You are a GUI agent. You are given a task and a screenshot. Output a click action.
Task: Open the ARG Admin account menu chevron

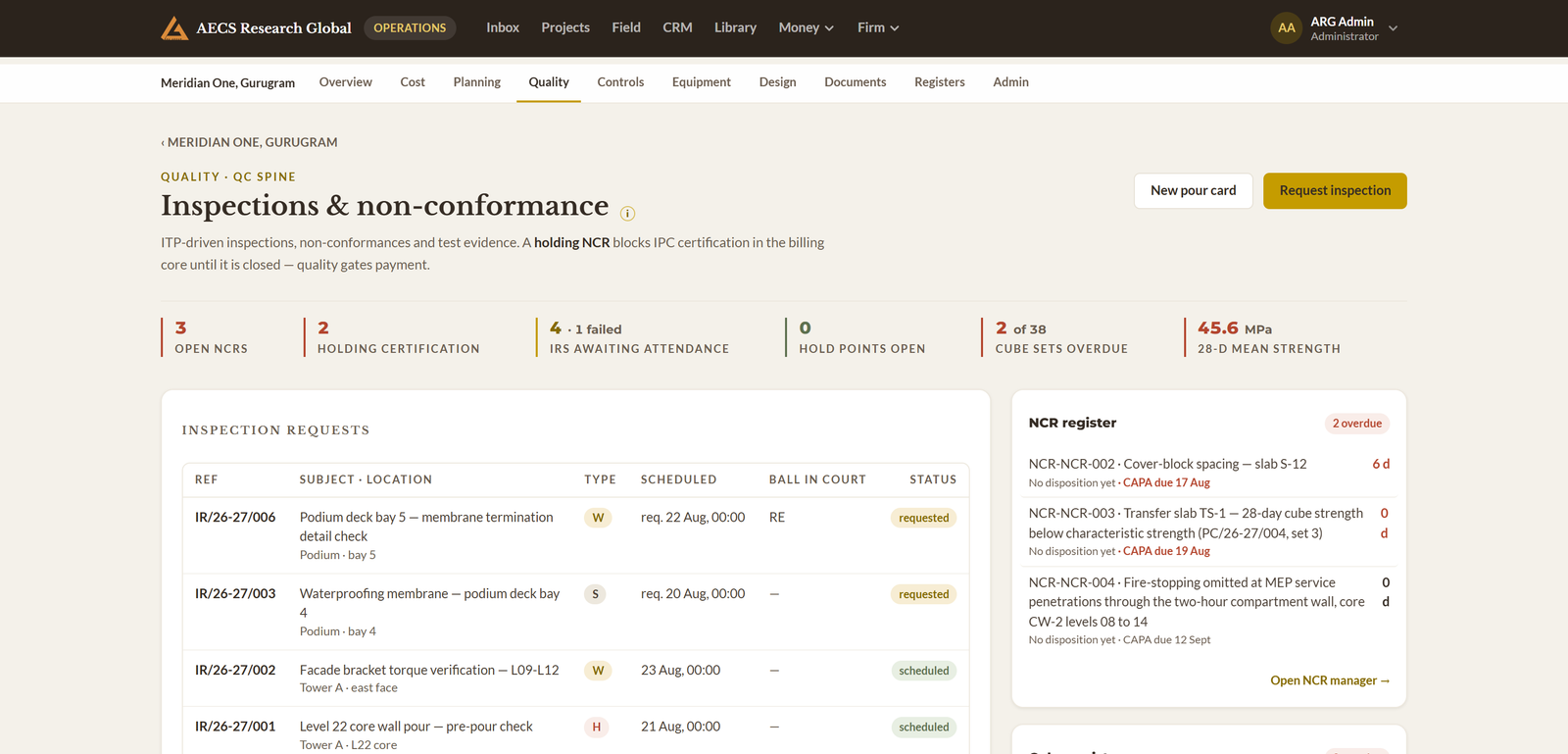(x=1394, y=28)
